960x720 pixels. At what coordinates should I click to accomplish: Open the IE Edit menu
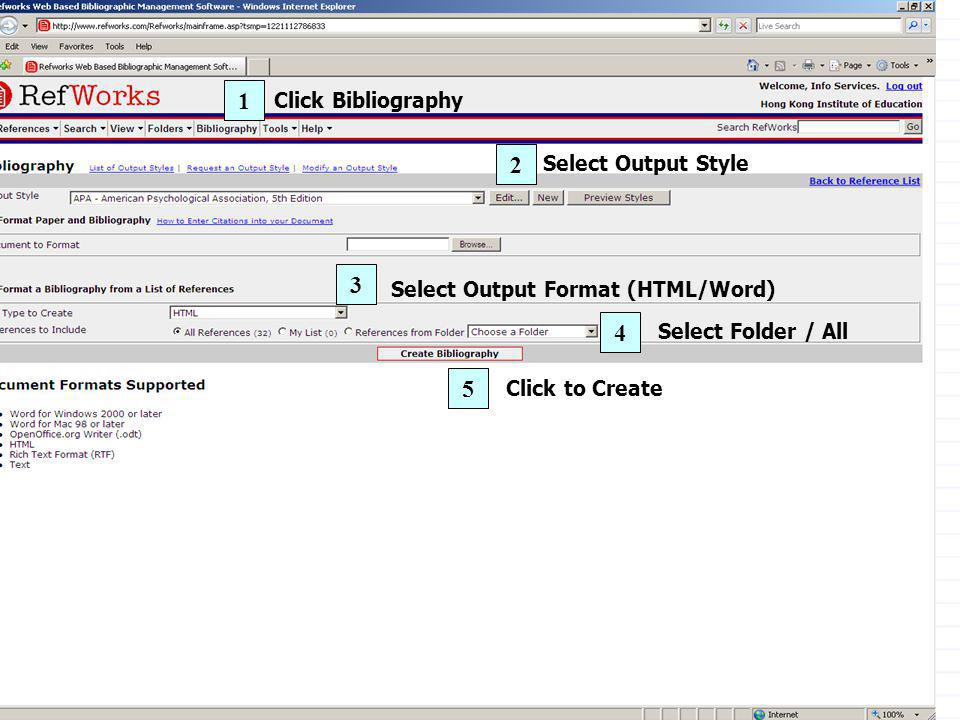[x=12, y=47]
